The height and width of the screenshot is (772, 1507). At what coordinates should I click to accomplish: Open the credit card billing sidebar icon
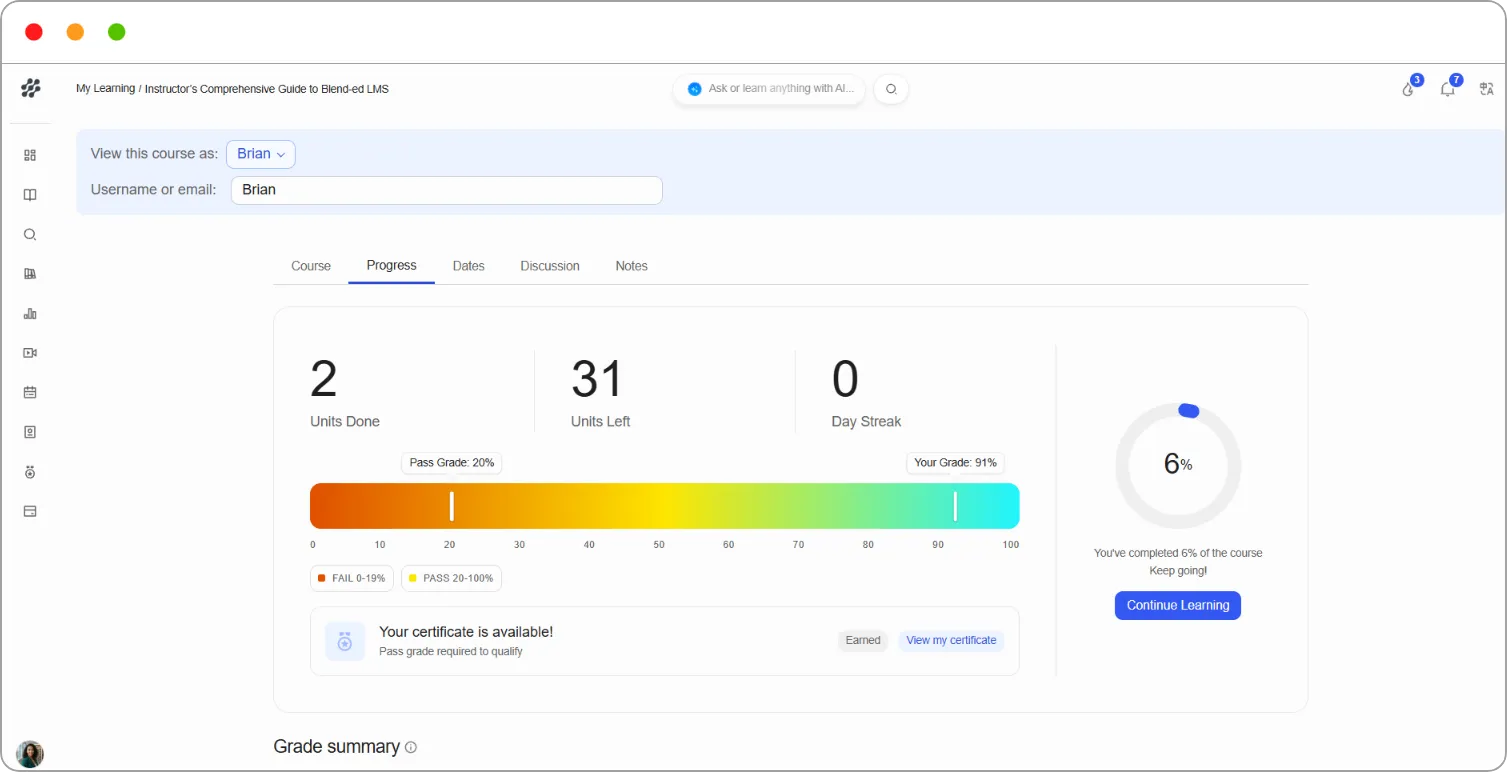[x=30, y=511]
